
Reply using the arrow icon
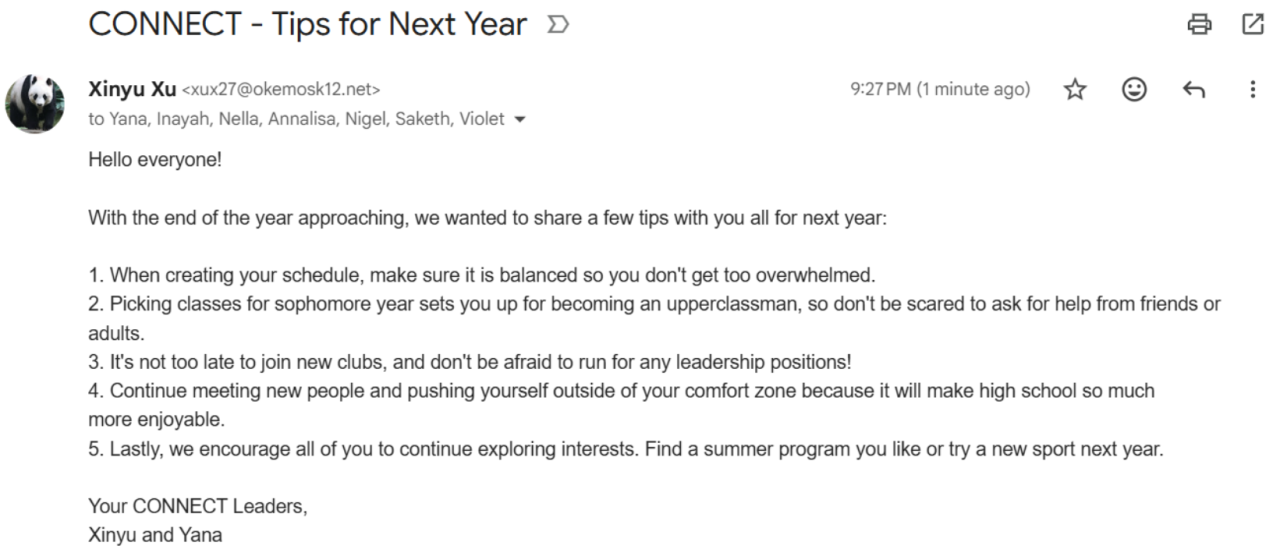(x=1193, y=90)
